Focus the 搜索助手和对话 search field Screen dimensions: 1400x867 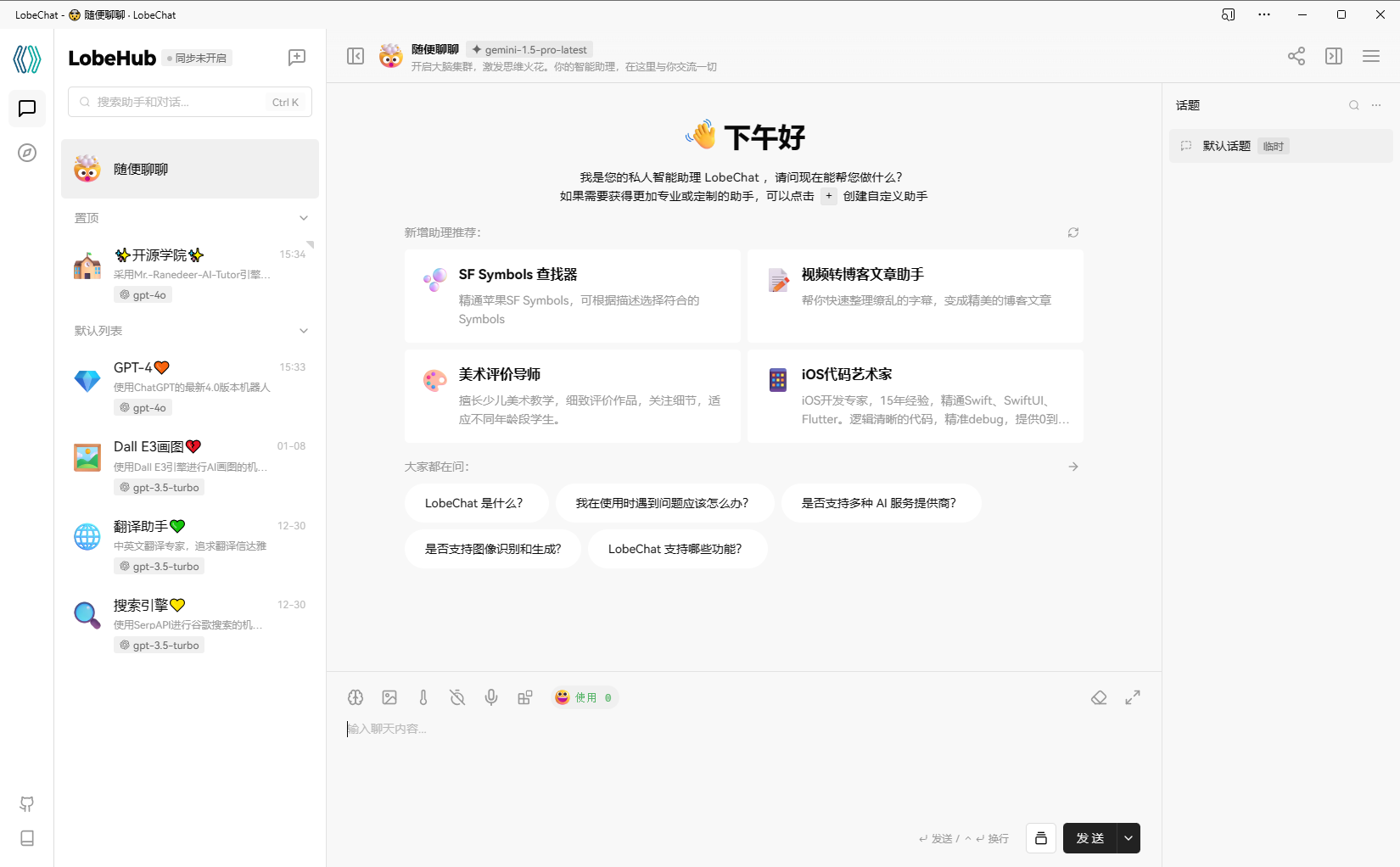pyautogui.click(x=190, y=102)
